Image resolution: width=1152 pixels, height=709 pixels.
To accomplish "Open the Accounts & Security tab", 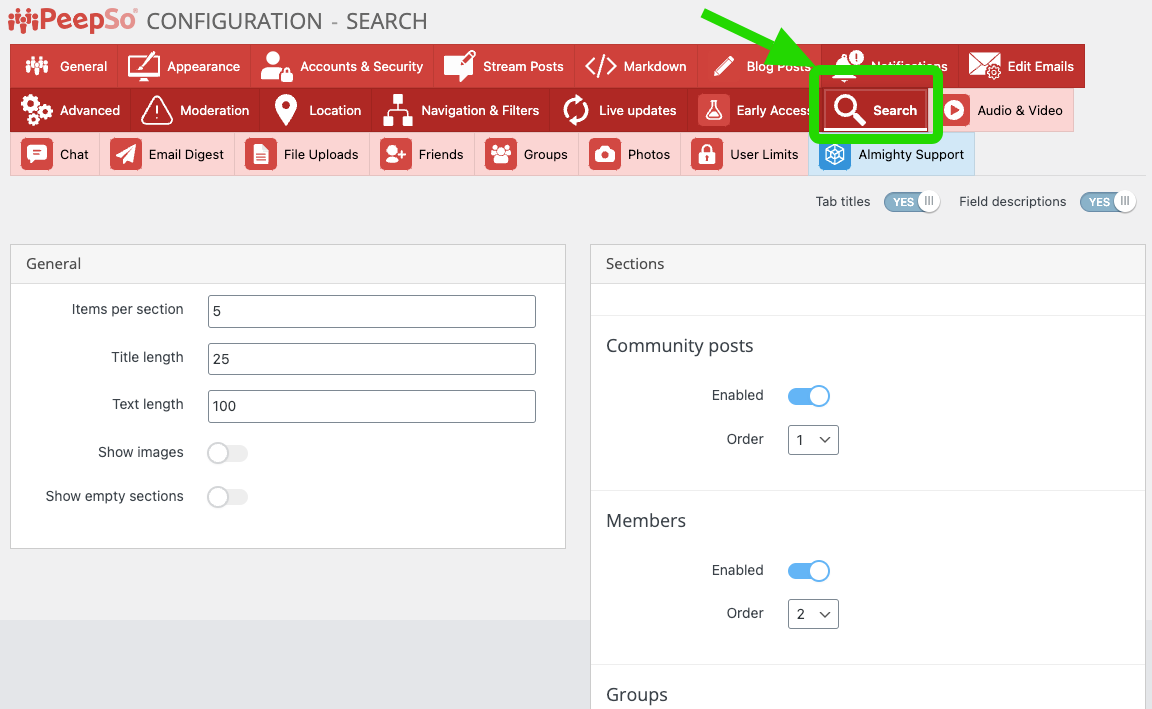I will [x=342, y=66].
